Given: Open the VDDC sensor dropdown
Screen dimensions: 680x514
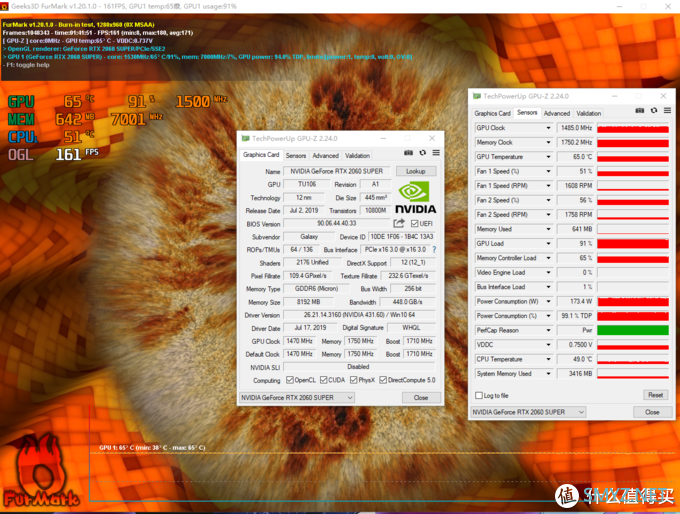Looking at the screenshot, I should (548, 344).
